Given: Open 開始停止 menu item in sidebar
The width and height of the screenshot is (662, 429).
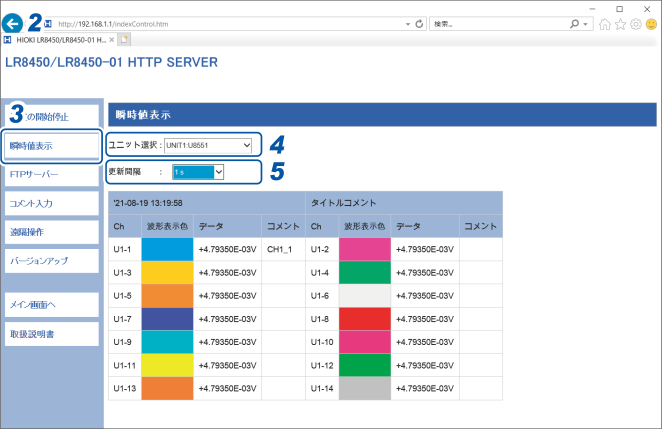Looking at the screenshot, I should (52, 116).
